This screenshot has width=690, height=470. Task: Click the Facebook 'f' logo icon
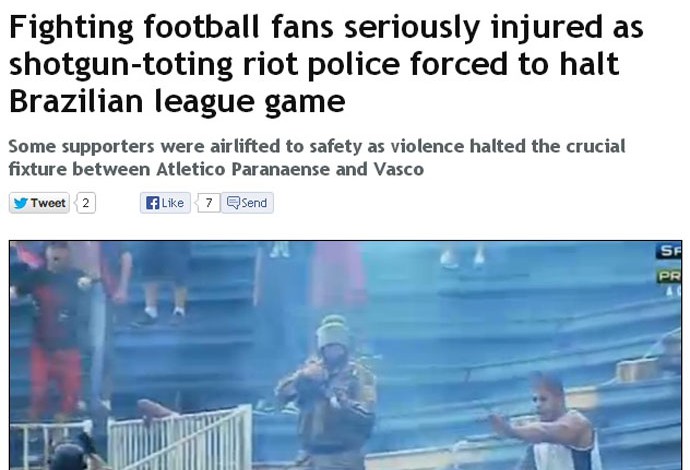[152, 203]
